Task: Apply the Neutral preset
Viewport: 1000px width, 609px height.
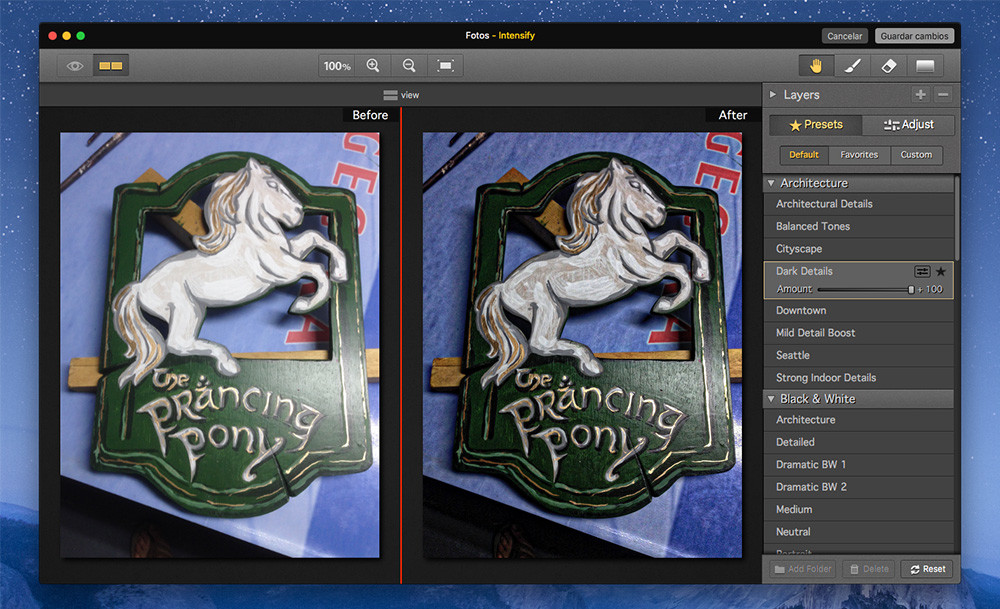Action: (858, 532)
